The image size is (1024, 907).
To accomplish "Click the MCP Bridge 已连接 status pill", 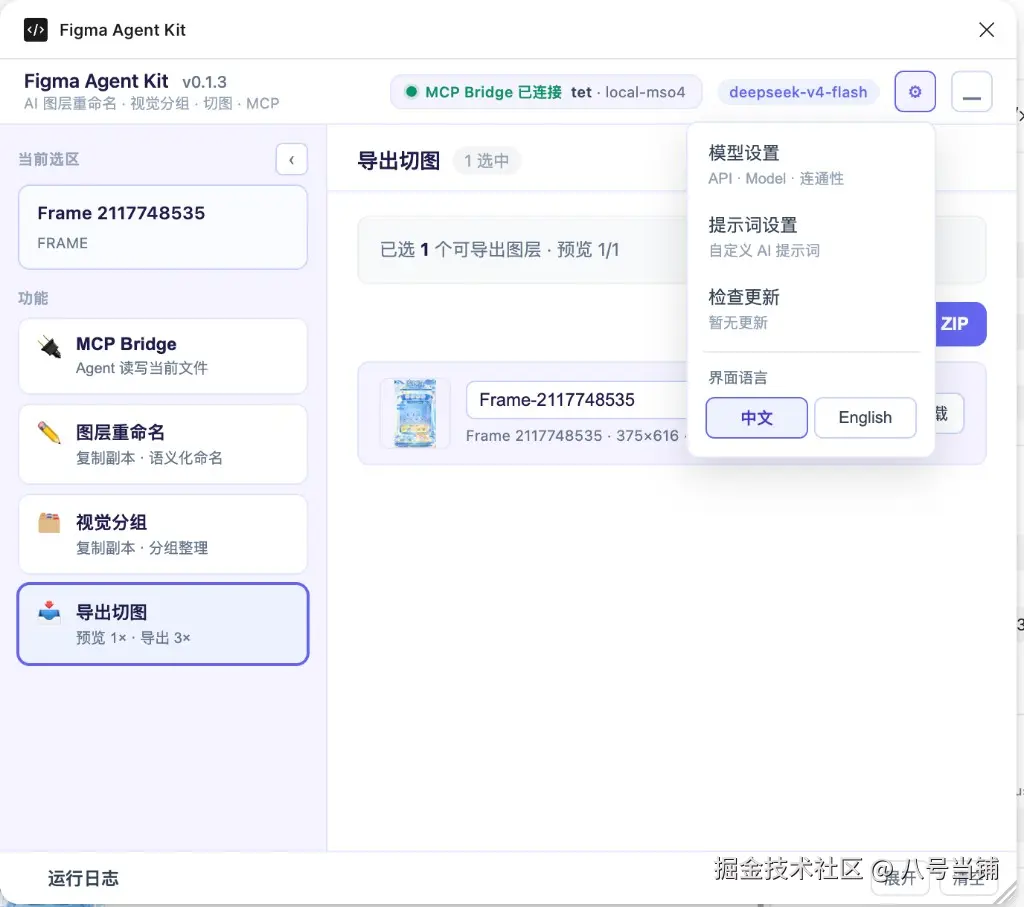I will (x=546, y=92).
